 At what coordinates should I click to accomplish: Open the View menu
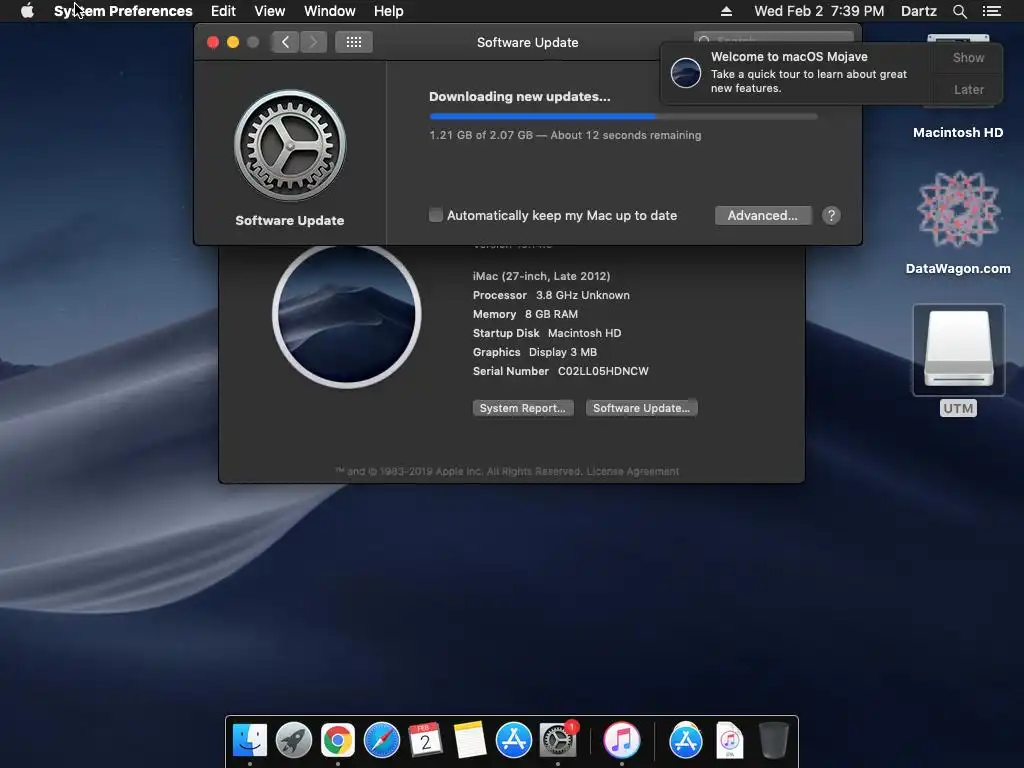270,11
